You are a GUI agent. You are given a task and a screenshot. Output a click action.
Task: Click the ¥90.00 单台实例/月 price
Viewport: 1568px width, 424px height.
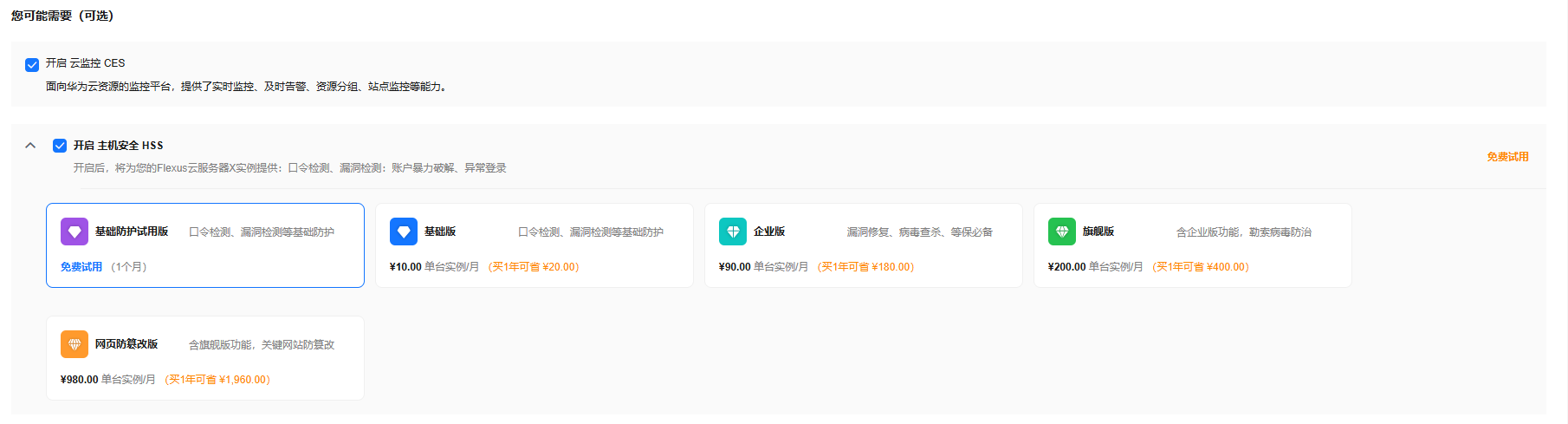763,267
